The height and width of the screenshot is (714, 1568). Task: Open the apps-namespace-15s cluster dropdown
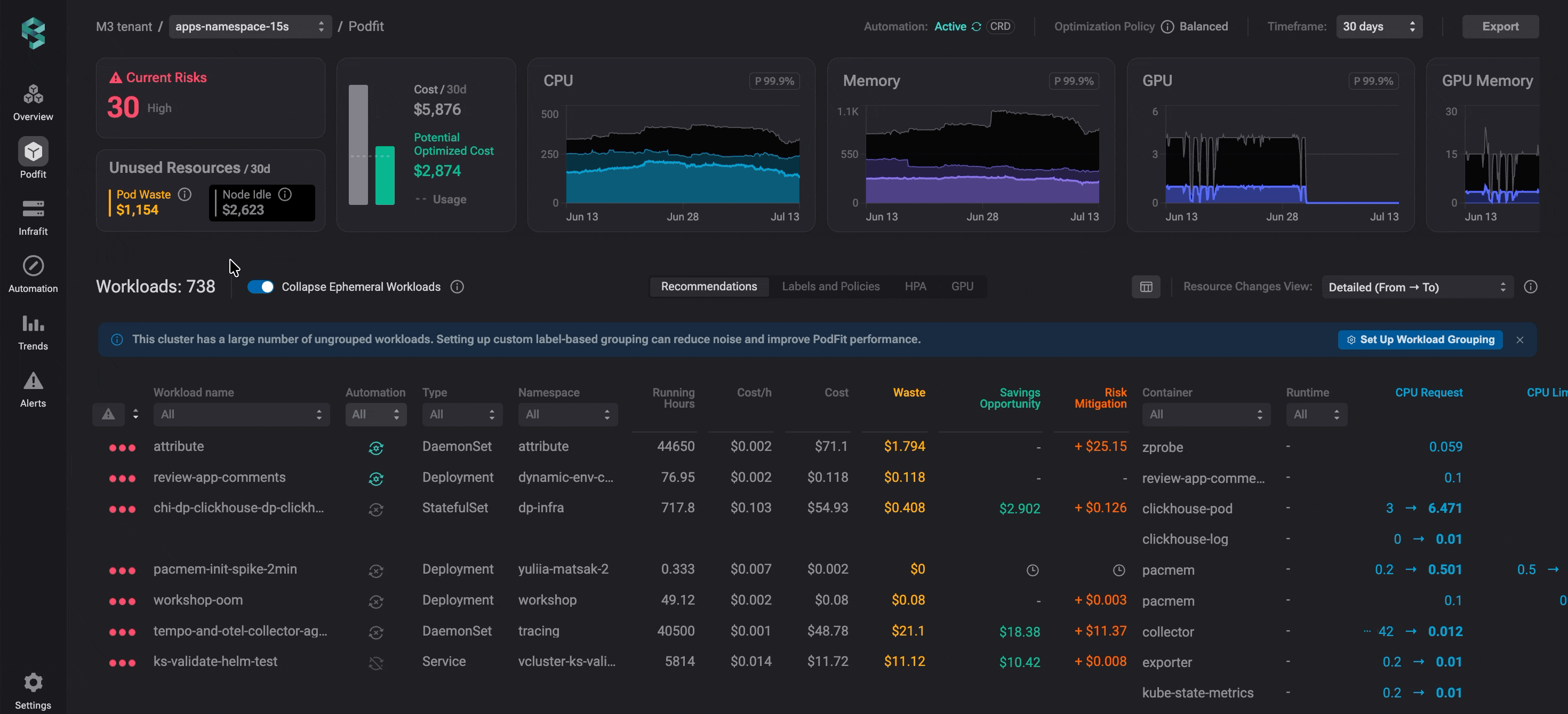[250, 27]
